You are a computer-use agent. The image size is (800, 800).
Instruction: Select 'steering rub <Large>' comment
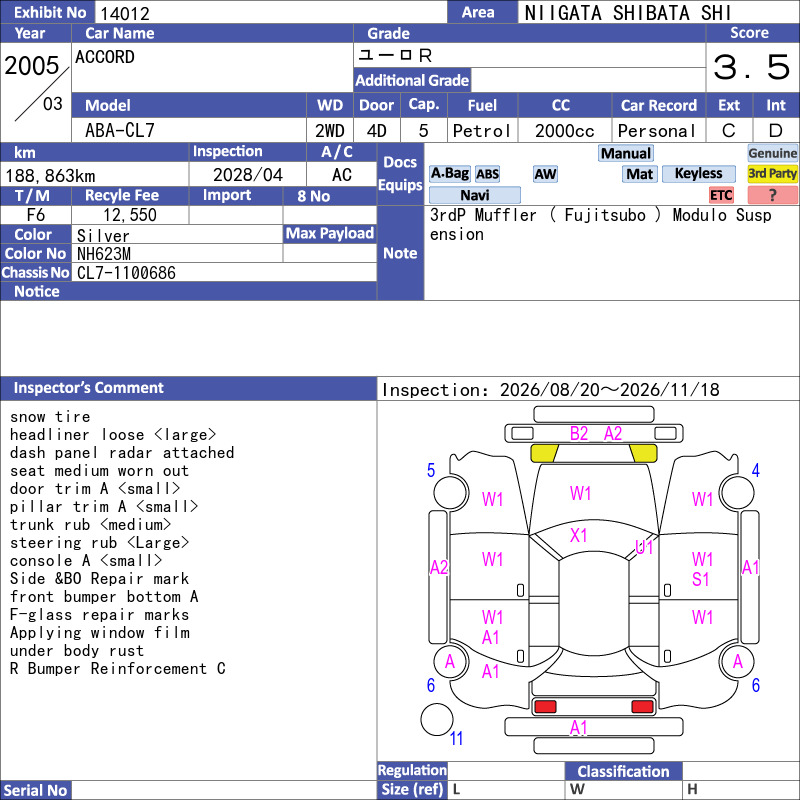coord(99,543)
